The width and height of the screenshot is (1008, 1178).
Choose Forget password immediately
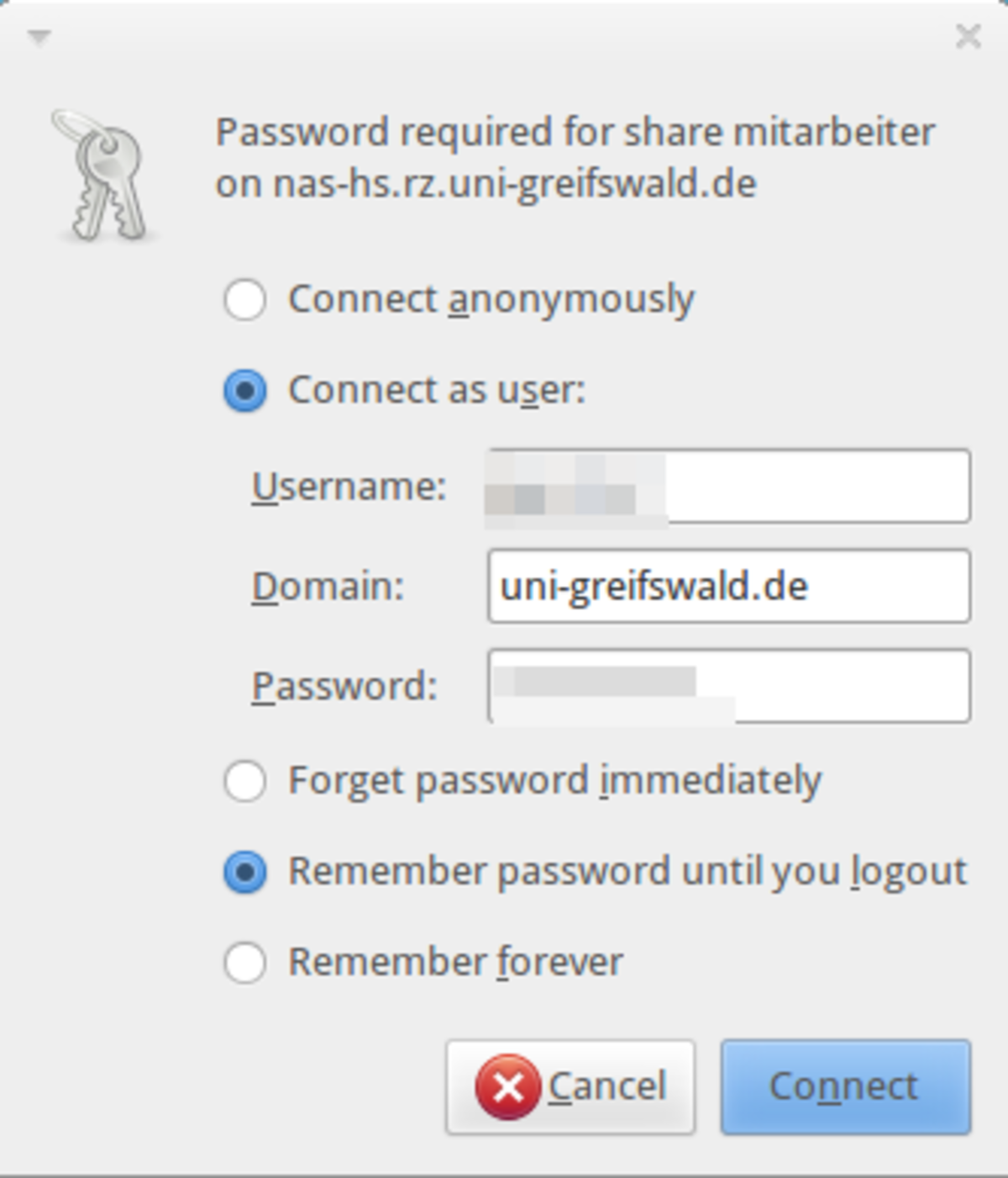point(245,781)
